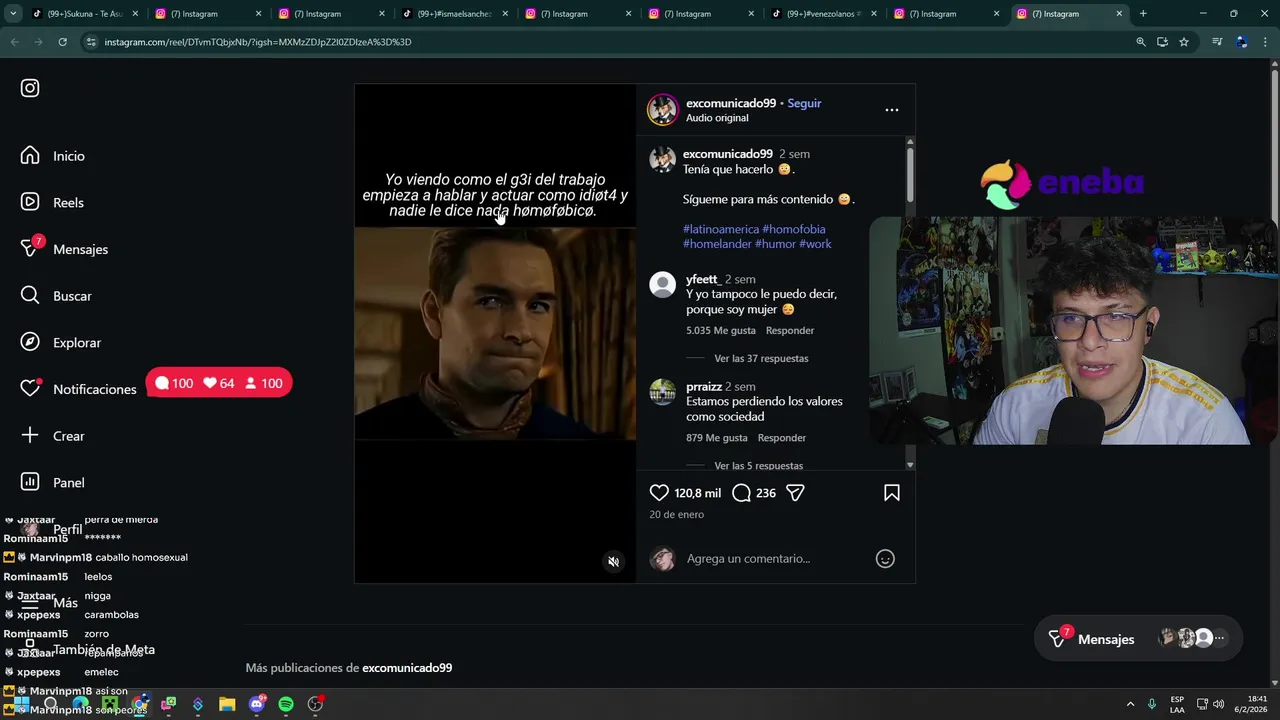1280x720 pixels.
Task: Open site information icon in address bar
Action: coord(91,42)
